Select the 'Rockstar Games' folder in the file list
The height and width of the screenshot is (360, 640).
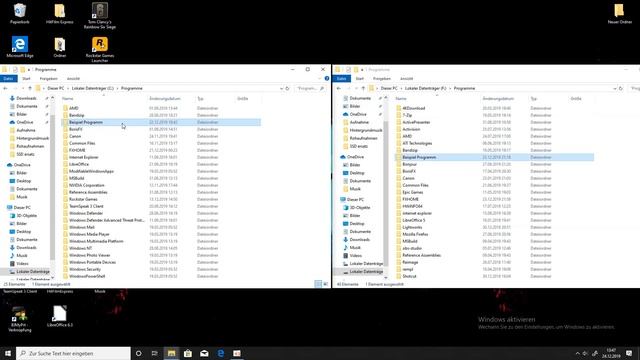coord(161,199)
